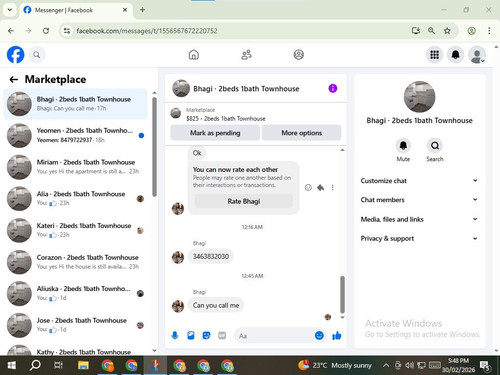The image size is (500, 375).
Task: Click the Search conversation icon
Action: [435, 146]
